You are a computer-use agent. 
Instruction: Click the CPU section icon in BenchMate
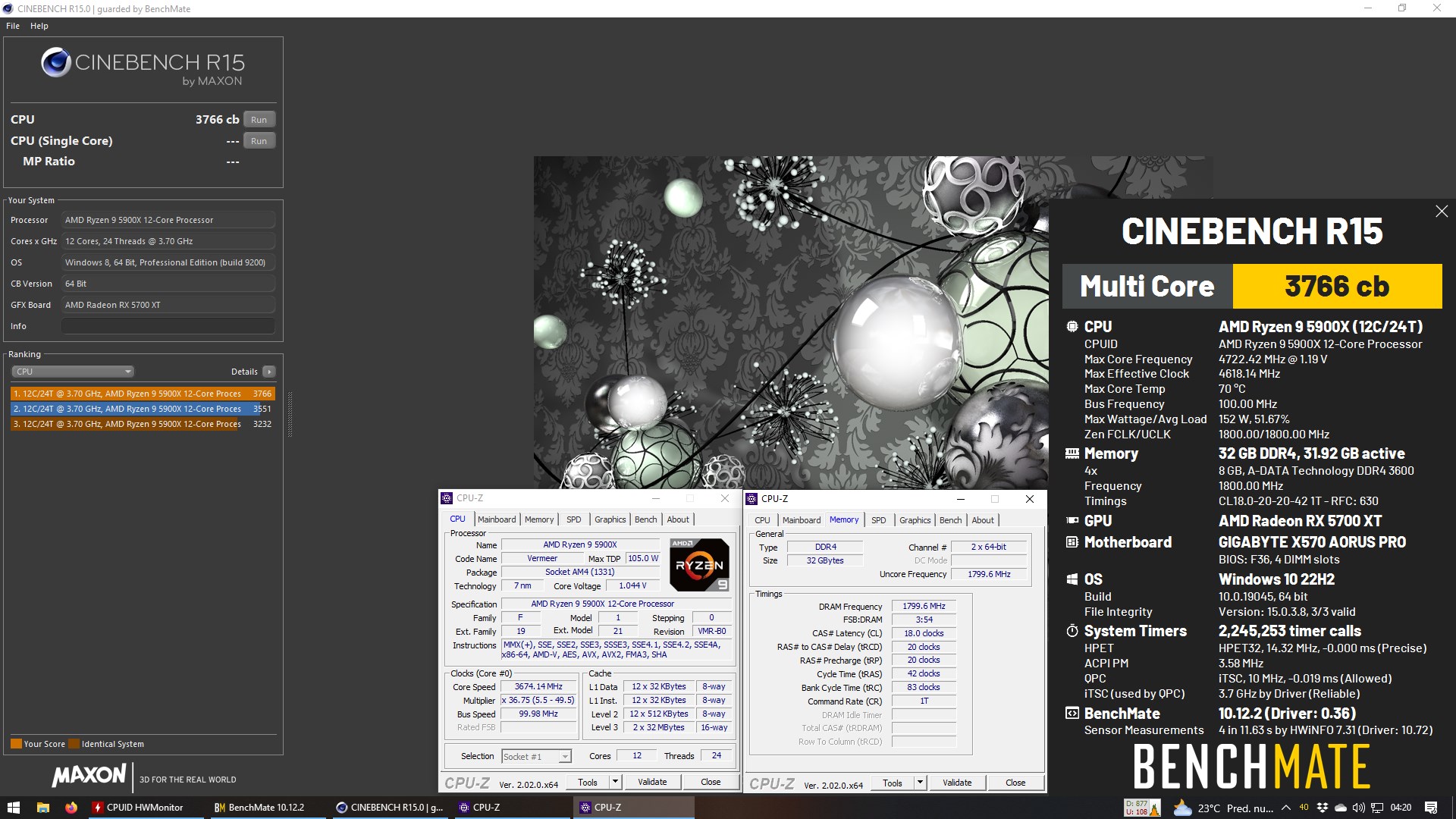(1072, 327)
